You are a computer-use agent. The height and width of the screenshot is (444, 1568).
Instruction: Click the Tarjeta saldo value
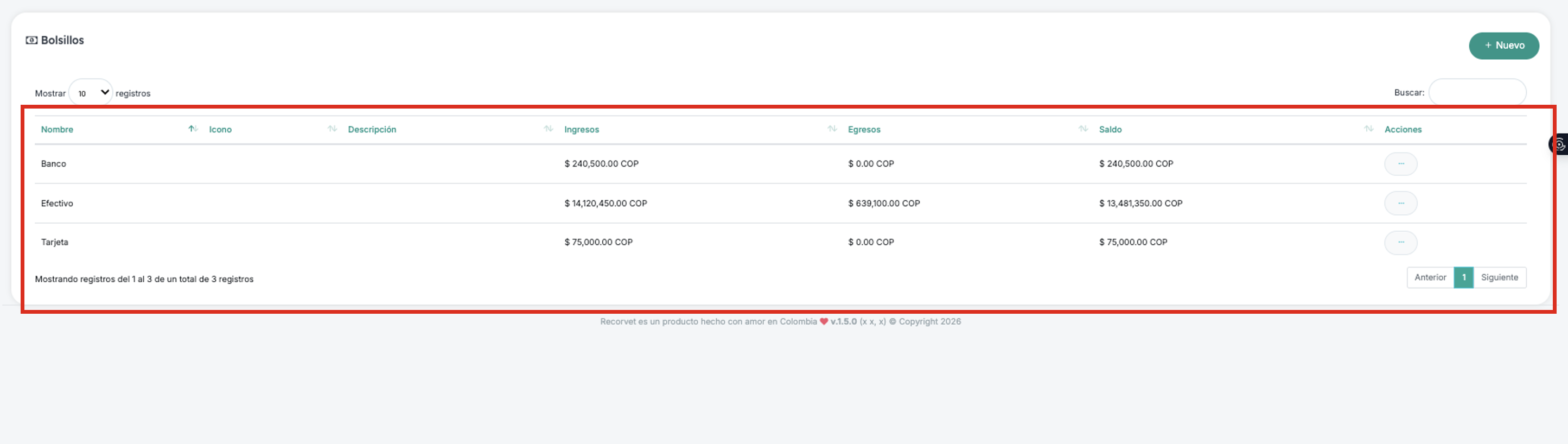pos(1133,243)
